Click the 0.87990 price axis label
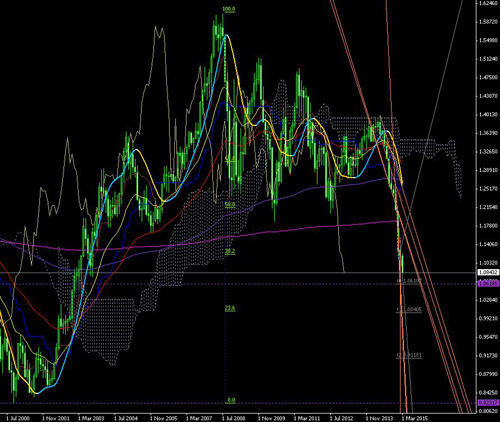 [488, 374]
